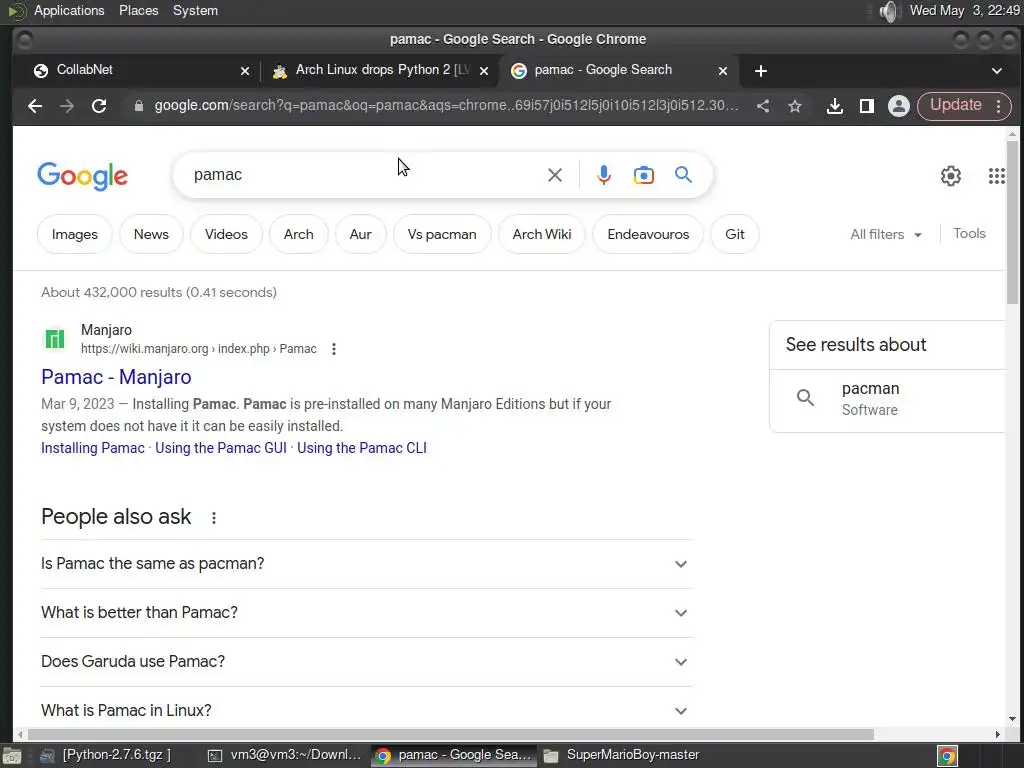Click the Google logo

(82, 176)
